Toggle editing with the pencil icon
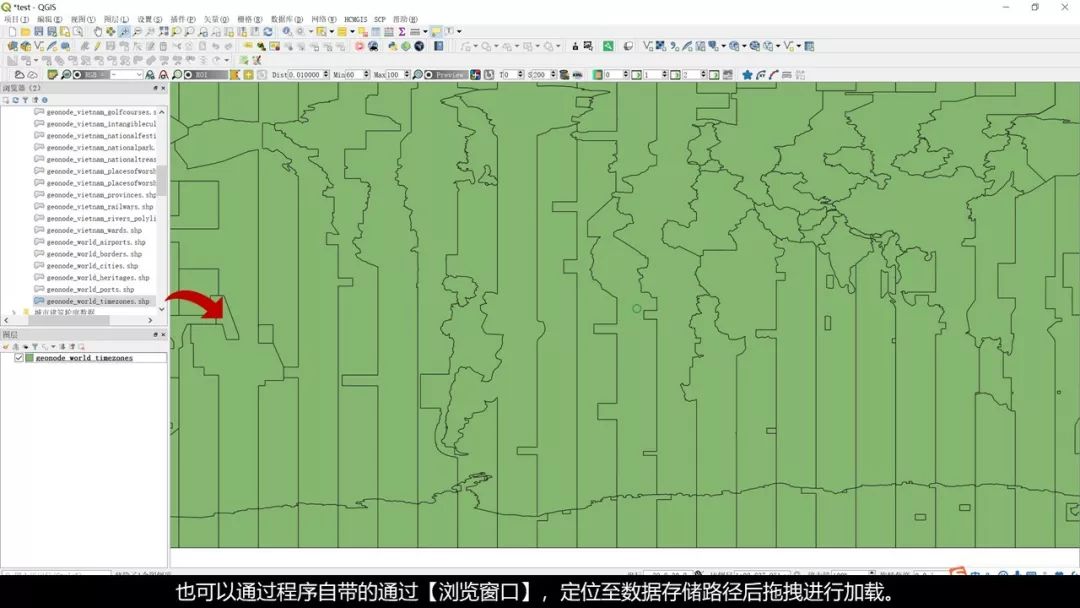The width and height of the screenshot is (1080, 608). coord(98,46)
